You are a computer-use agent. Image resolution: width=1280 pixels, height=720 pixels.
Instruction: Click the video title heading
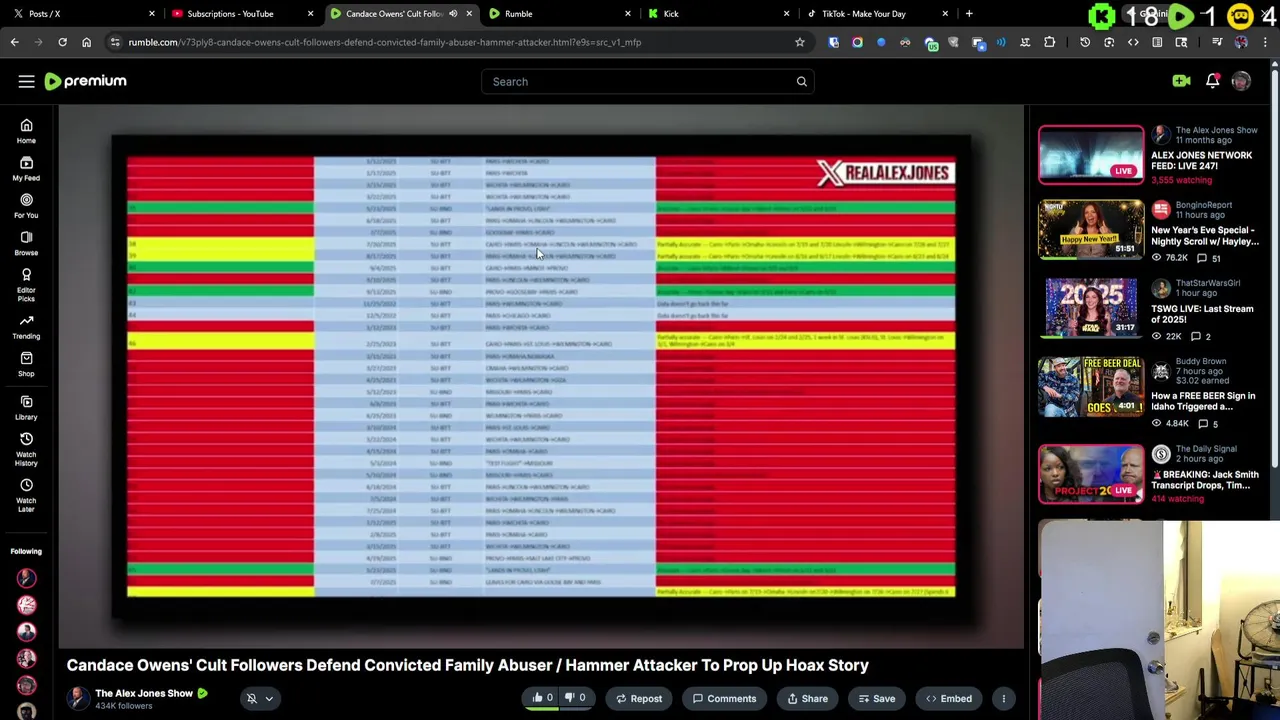click(467, 665)
